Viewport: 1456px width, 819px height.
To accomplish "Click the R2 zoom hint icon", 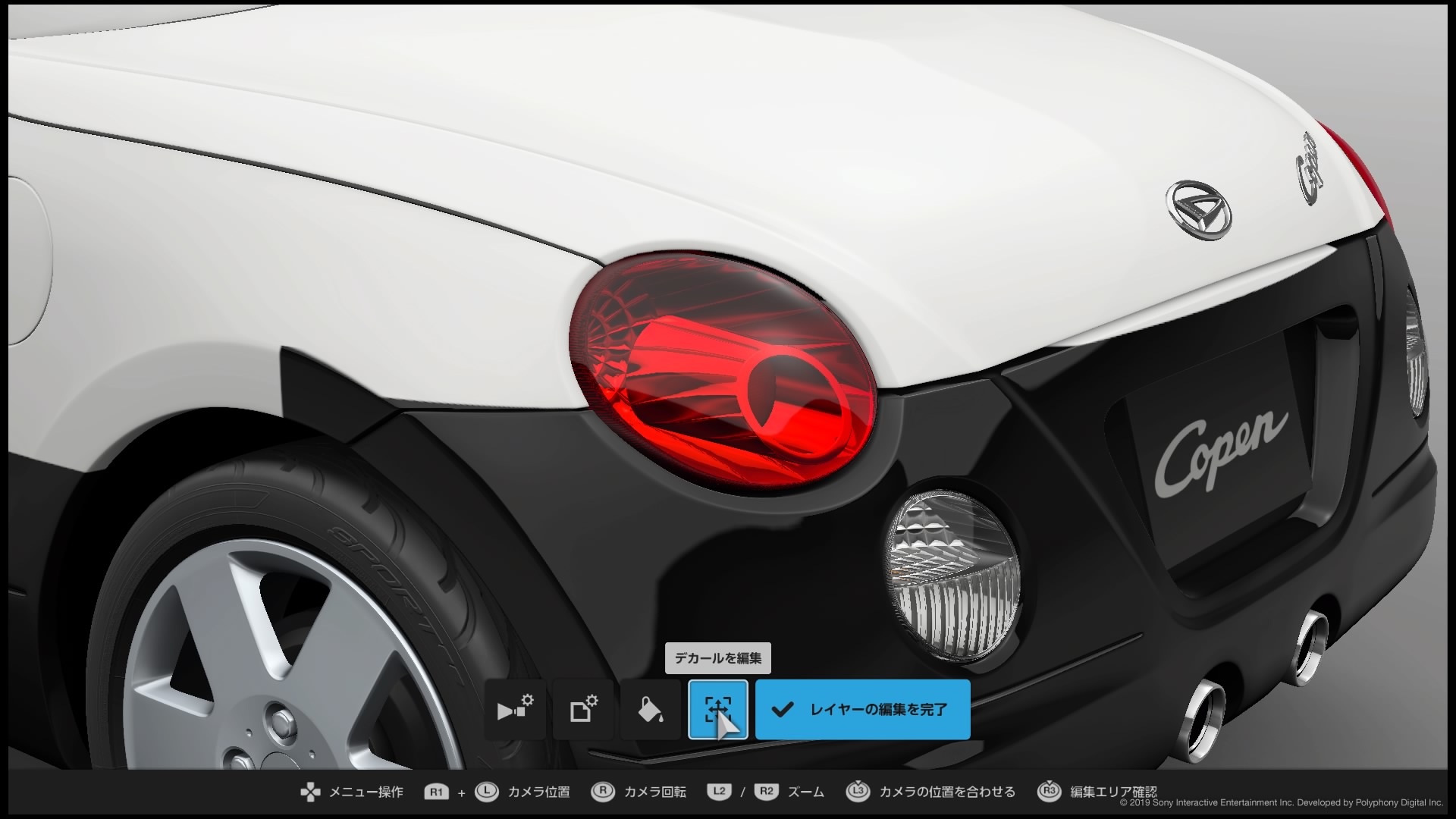I will point(767,792).
